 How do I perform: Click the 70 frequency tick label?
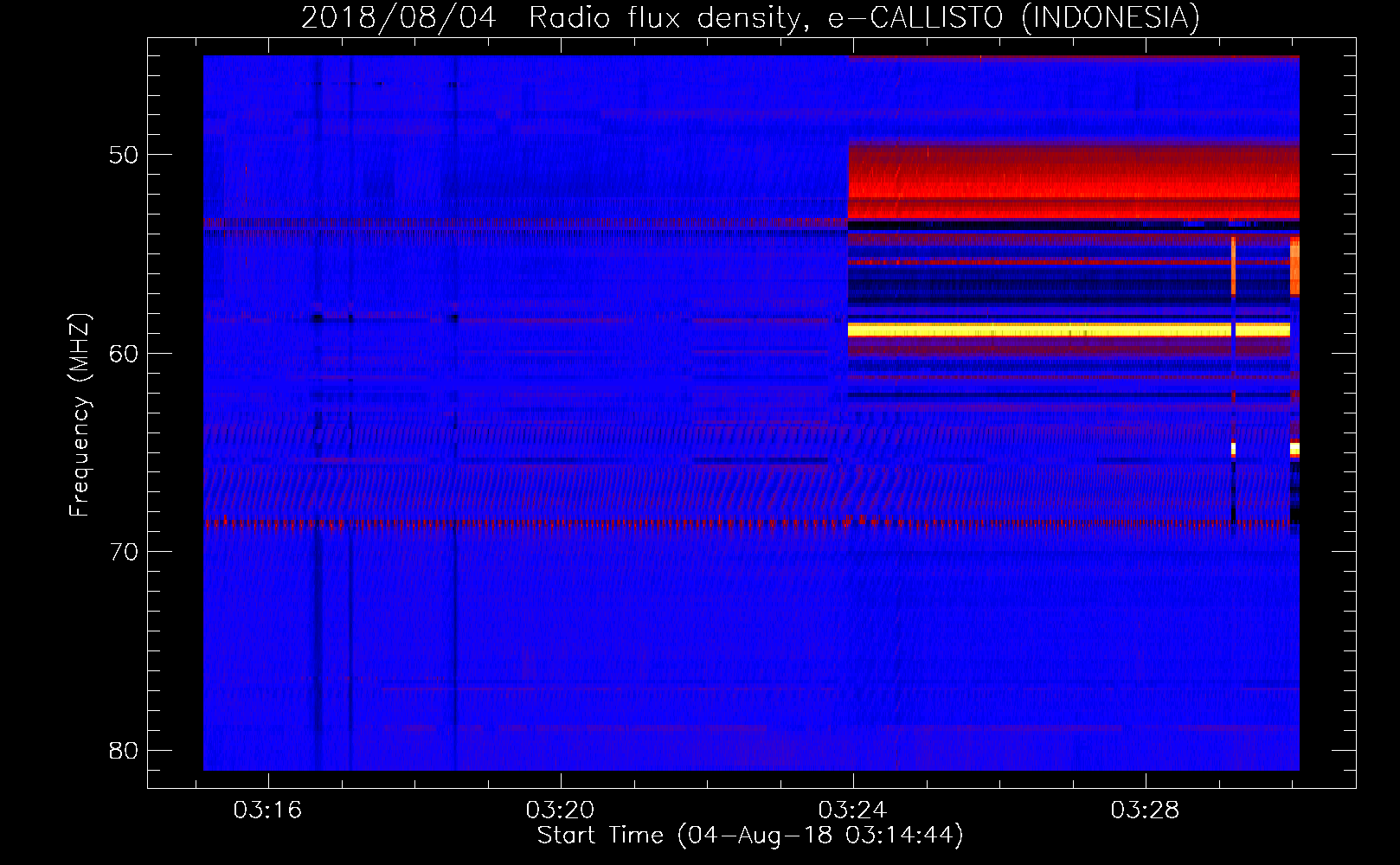pos(124,552)
